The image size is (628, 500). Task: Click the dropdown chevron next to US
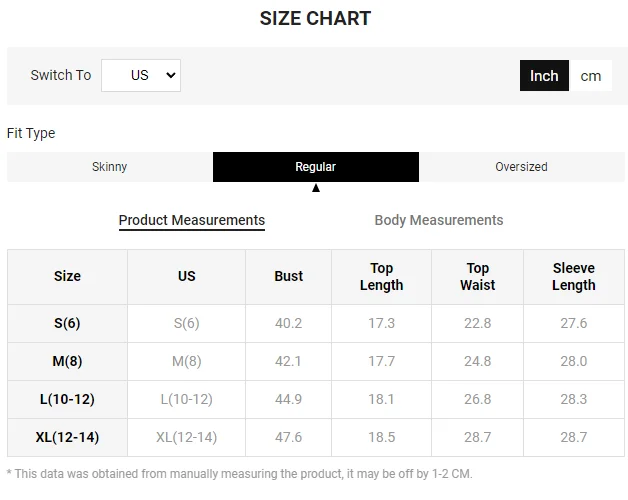[171, 75]
